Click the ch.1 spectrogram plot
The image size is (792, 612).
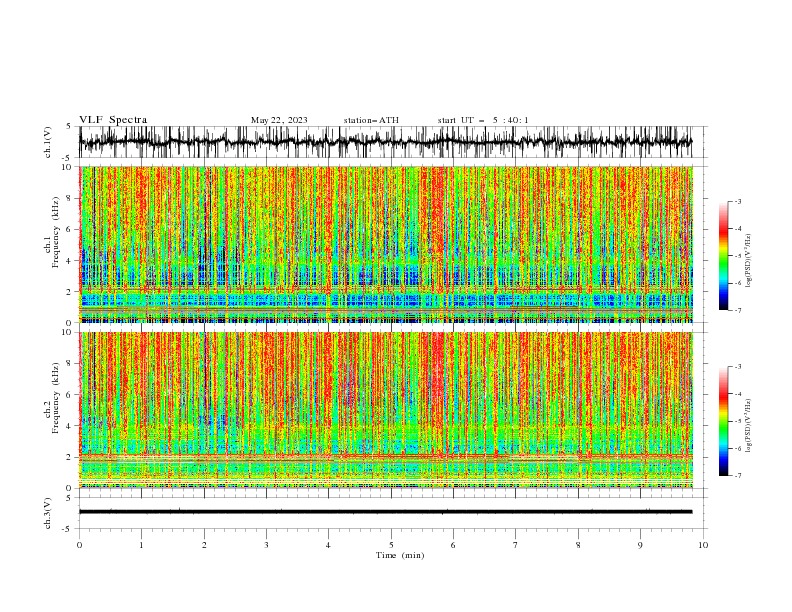click(386, 244)
